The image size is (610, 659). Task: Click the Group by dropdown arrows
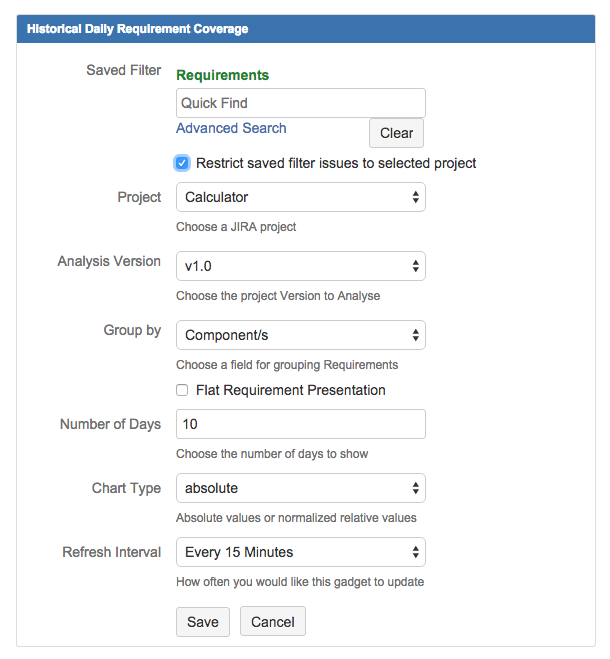tap(415, 335)
